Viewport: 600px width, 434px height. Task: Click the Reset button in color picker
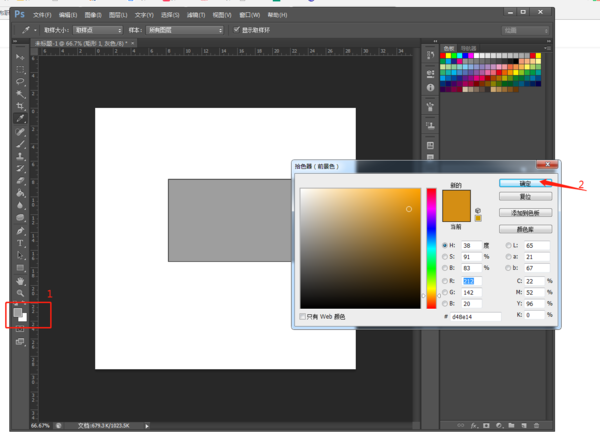point(525,197)
